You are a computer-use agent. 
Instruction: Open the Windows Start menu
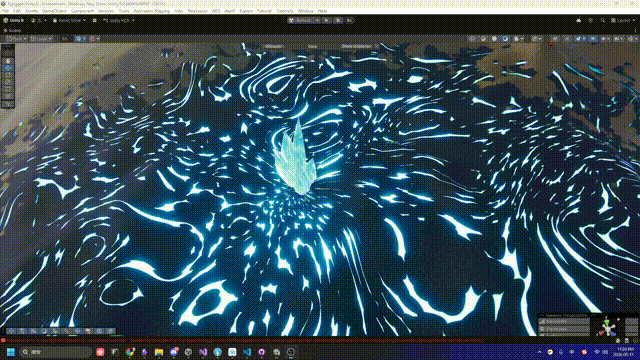point(11,352)
